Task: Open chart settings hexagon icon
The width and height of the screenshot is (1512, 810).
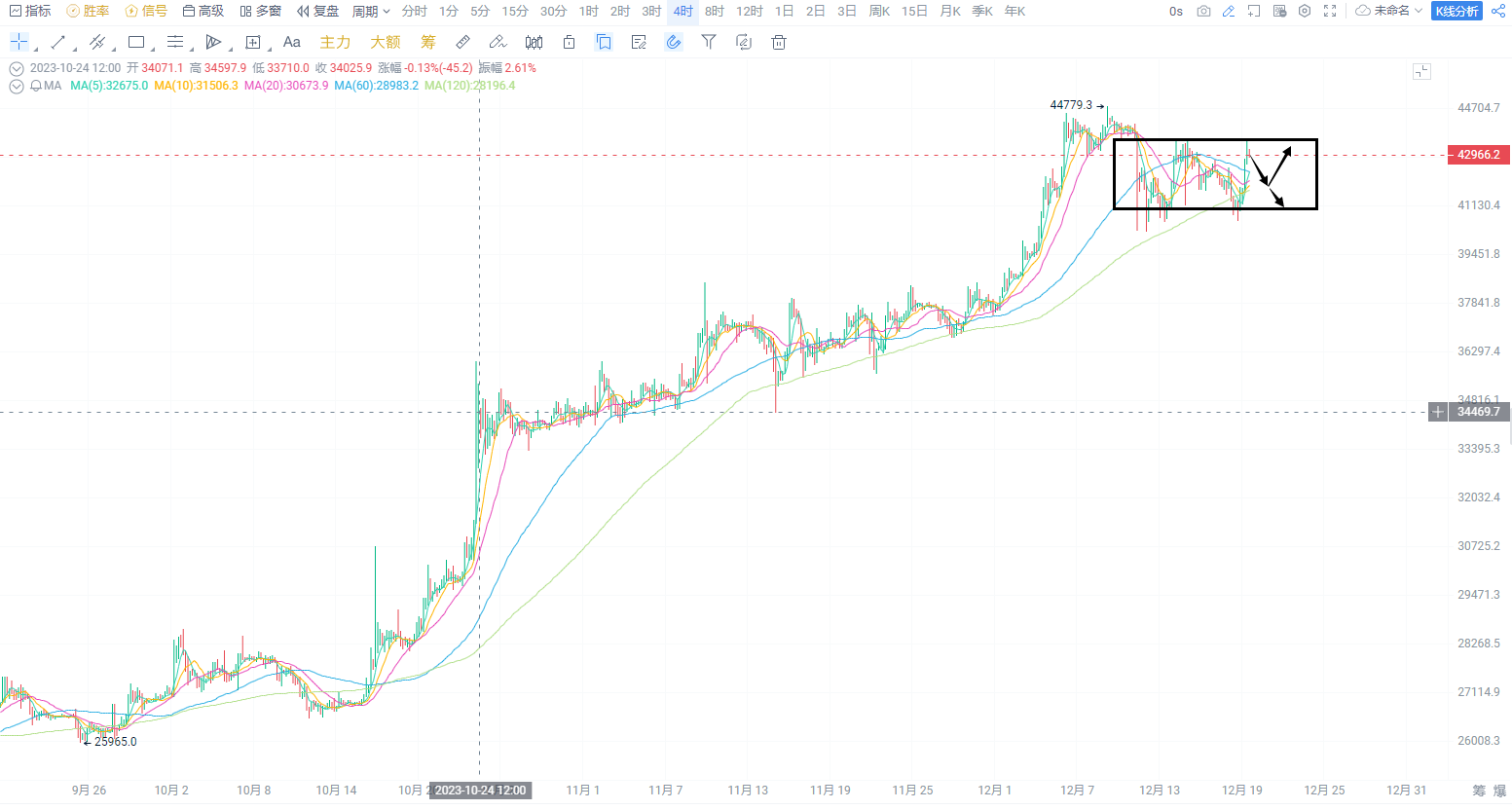Action: [1305, 11]
